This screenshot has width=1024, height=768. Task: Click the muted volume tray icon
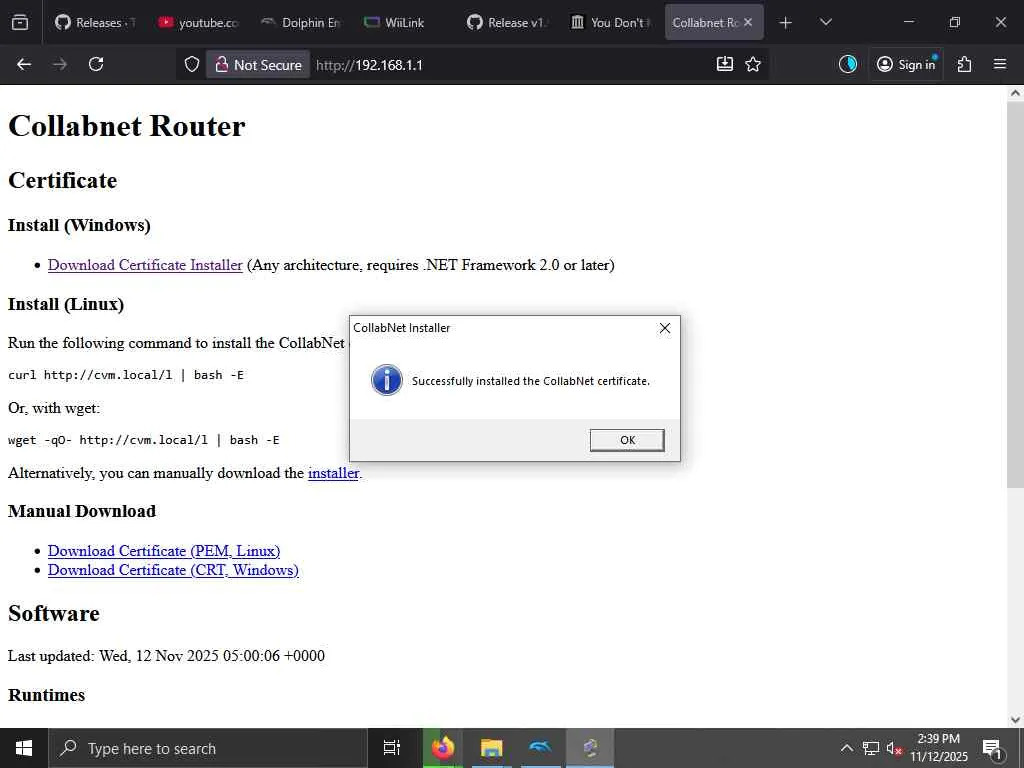[x=894, y=748]
